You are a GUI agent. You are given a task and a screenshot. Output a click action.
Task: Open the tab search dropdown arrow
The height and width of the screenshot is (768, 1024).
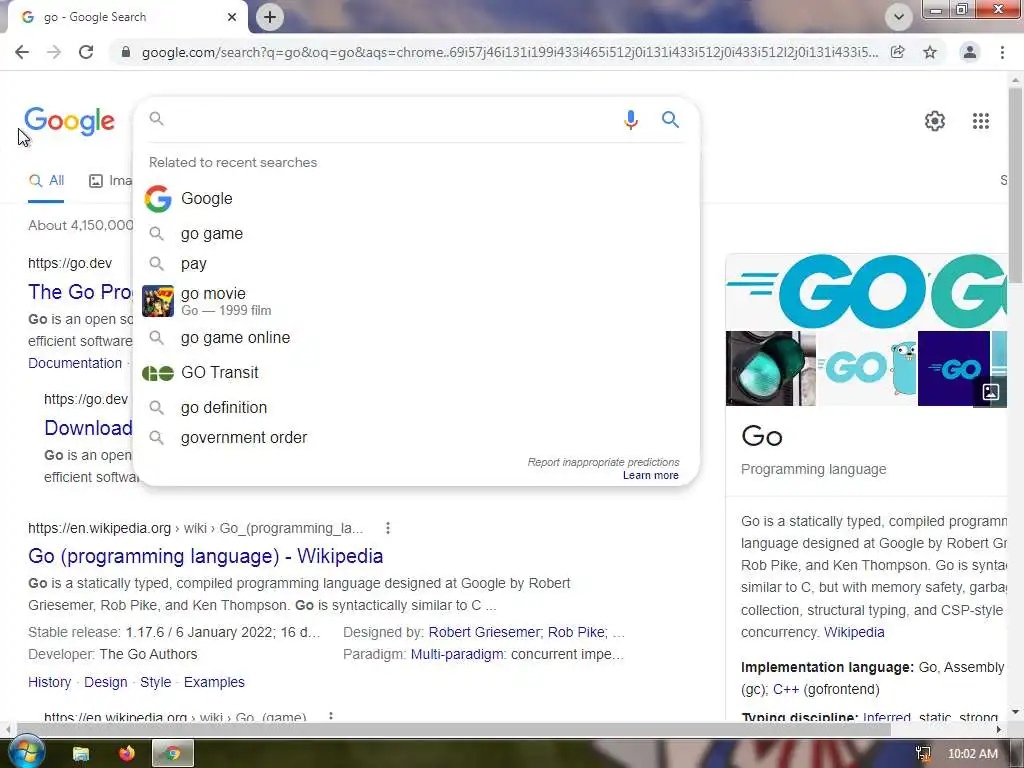coord(899,17)
